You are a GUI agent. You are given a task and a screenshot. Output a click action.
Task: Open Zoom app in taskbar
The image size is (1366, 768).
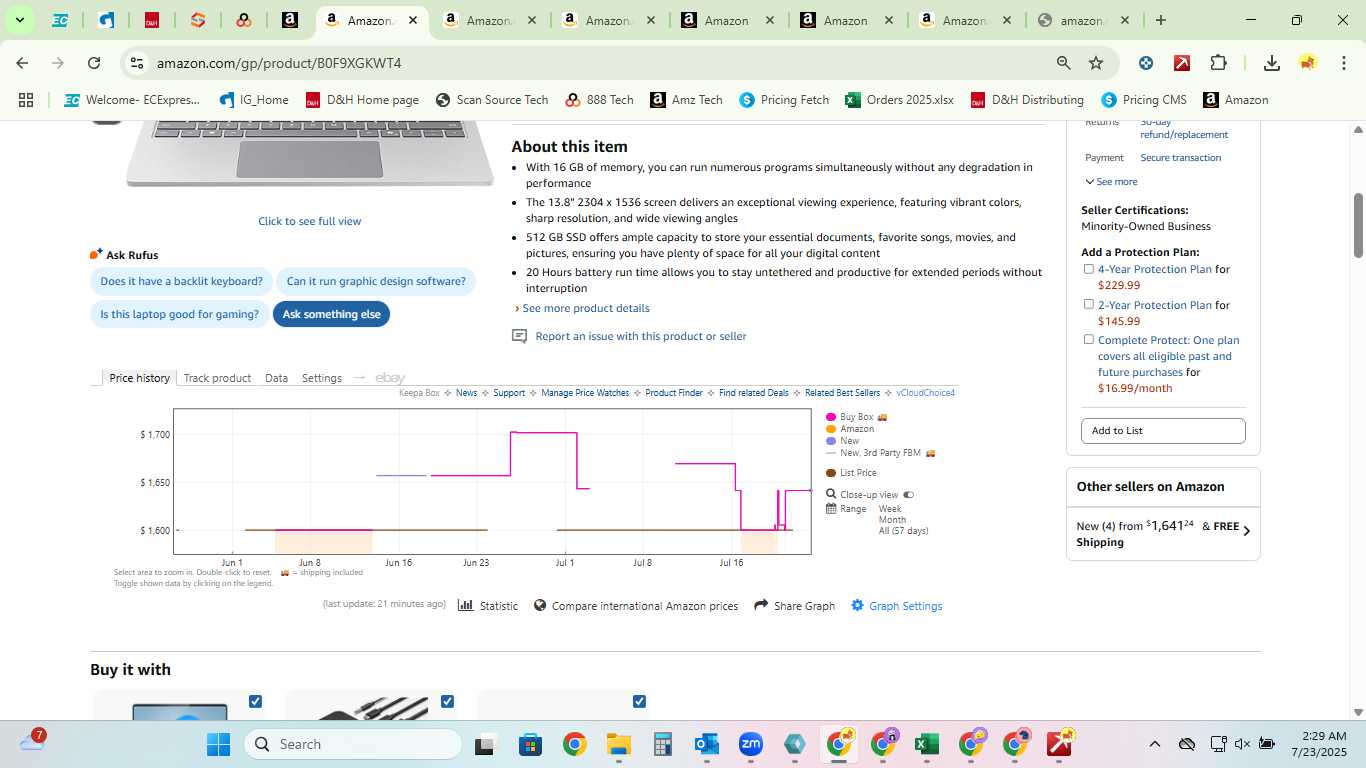pos(751,744)
